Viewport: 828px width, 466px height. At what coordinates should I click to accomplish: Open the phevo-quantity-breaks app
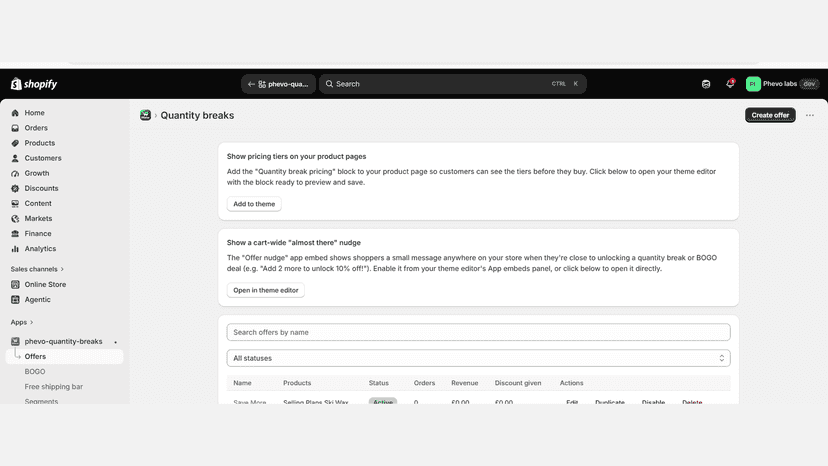click(x=63, y=341)
